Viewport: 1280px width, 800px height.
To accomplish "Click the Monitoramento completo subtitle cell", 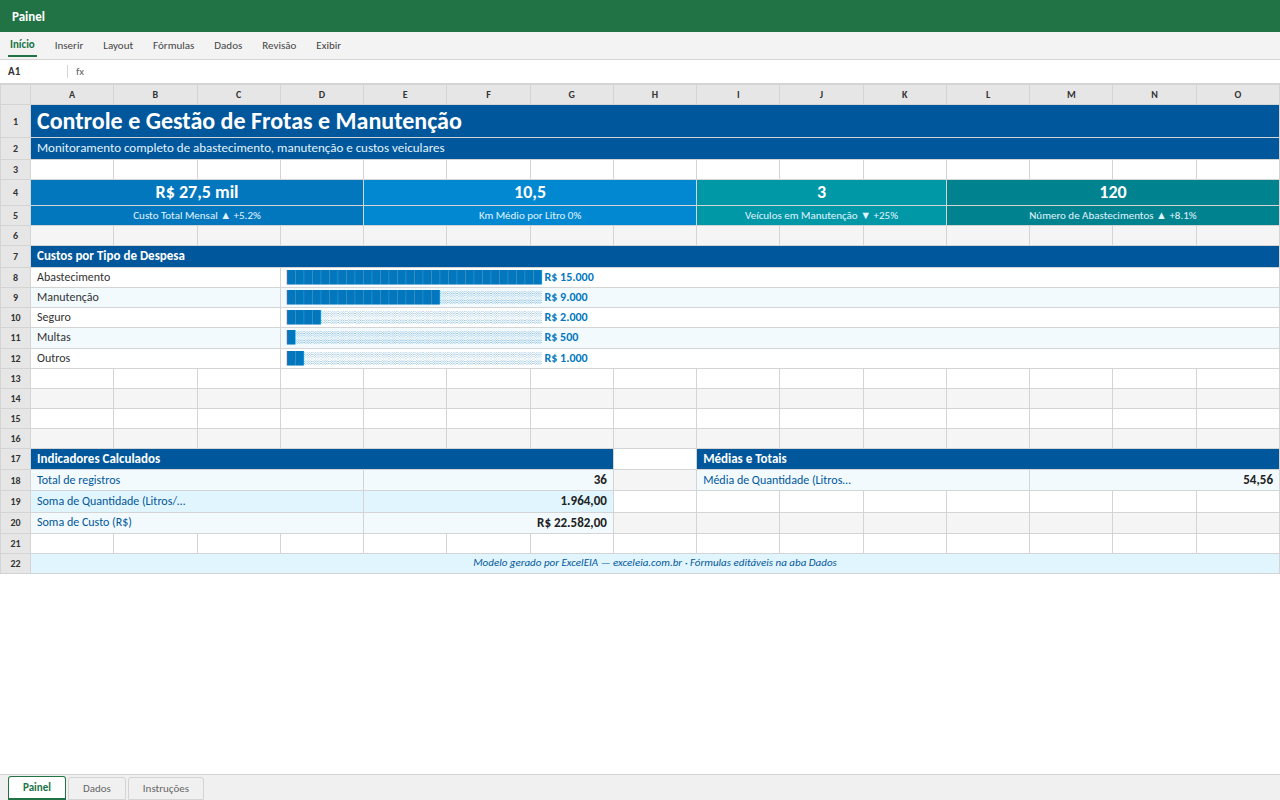I will [x=655, y=148].
